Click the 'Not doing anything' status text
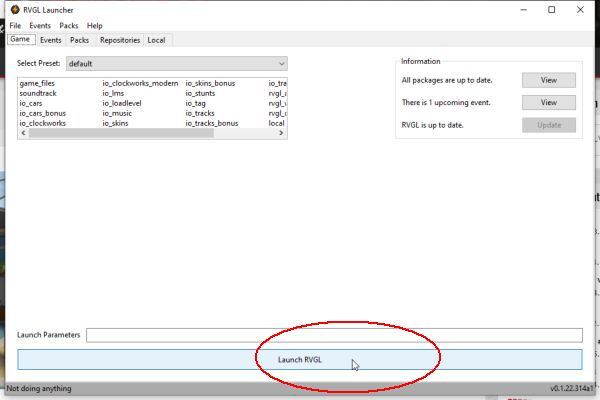The image size is (600, 400). click(39, 388)
